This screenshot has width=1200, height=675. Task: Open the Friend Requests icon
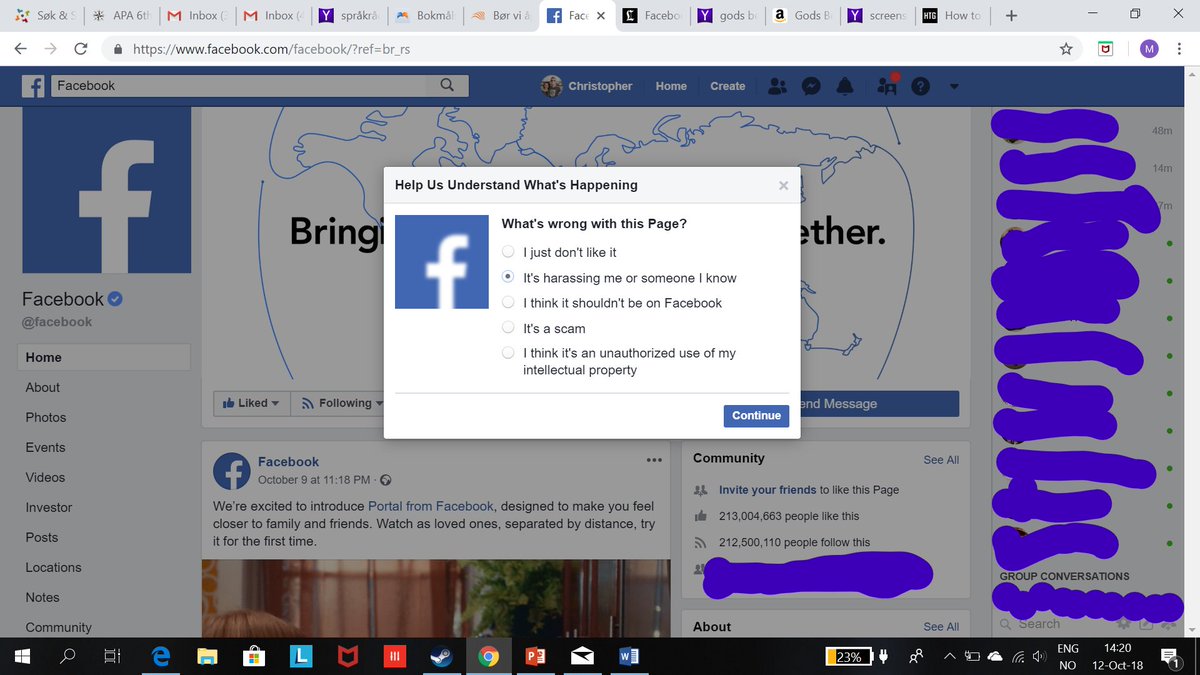[778, 86]
